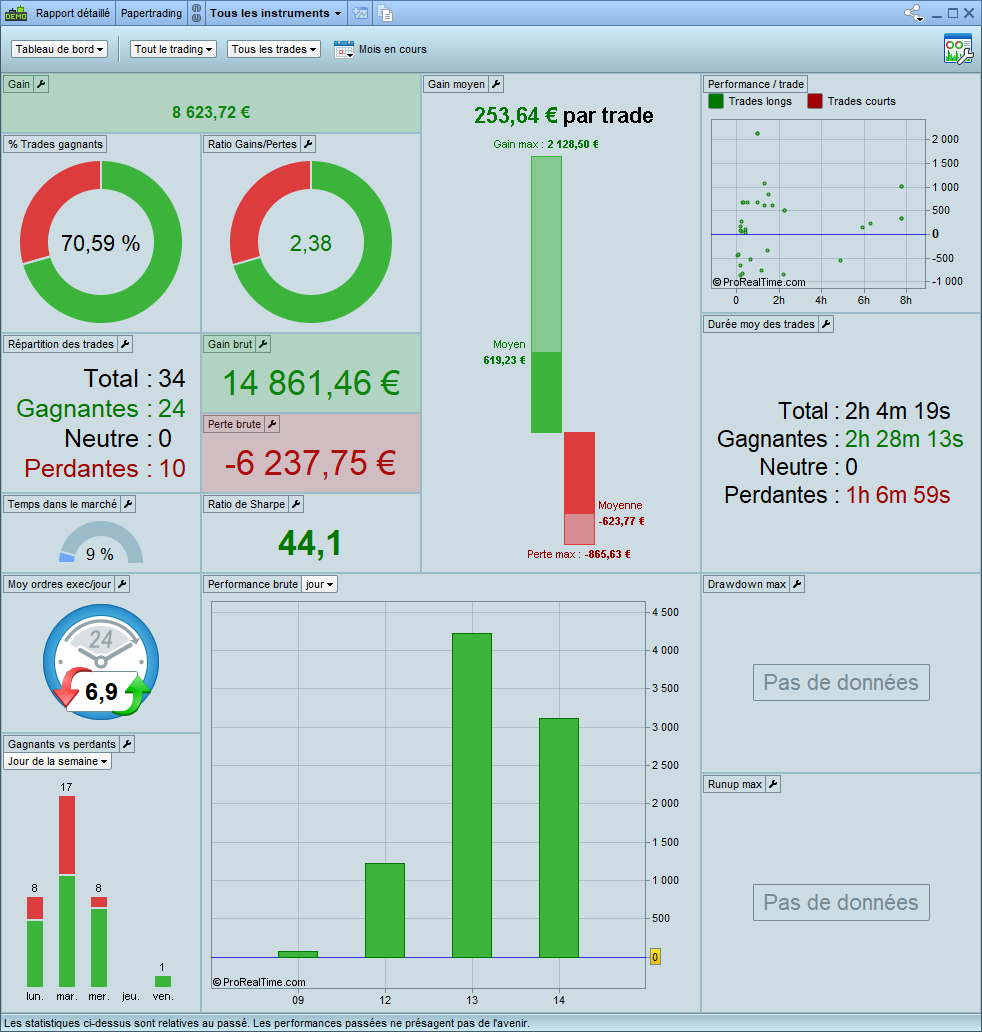Screen dimensions: 982x1032
Task: Open the dashboard configuration icon at top right
Action: (x=958, y=49)
